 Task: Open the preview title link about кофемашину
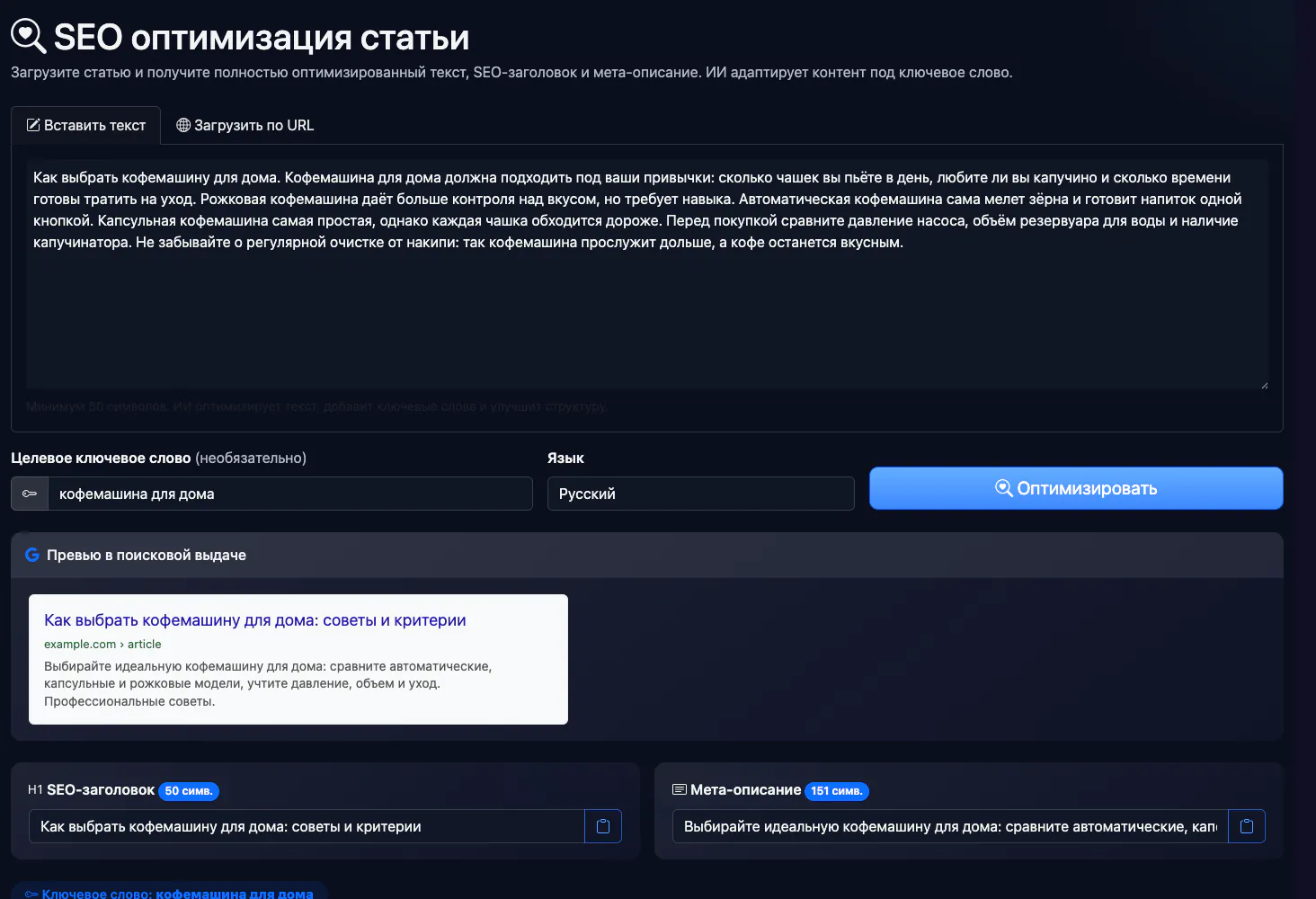click(x=255, y=620)
